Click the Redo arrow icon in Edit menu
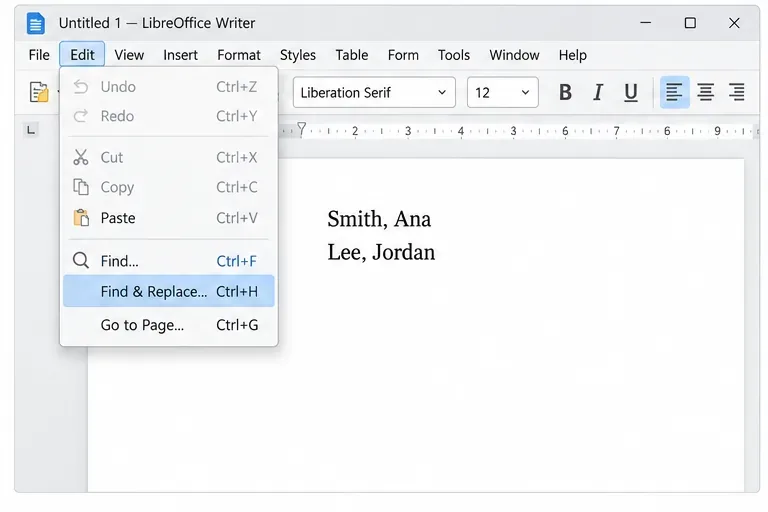 pyautogui.click(x=80, y=116)
